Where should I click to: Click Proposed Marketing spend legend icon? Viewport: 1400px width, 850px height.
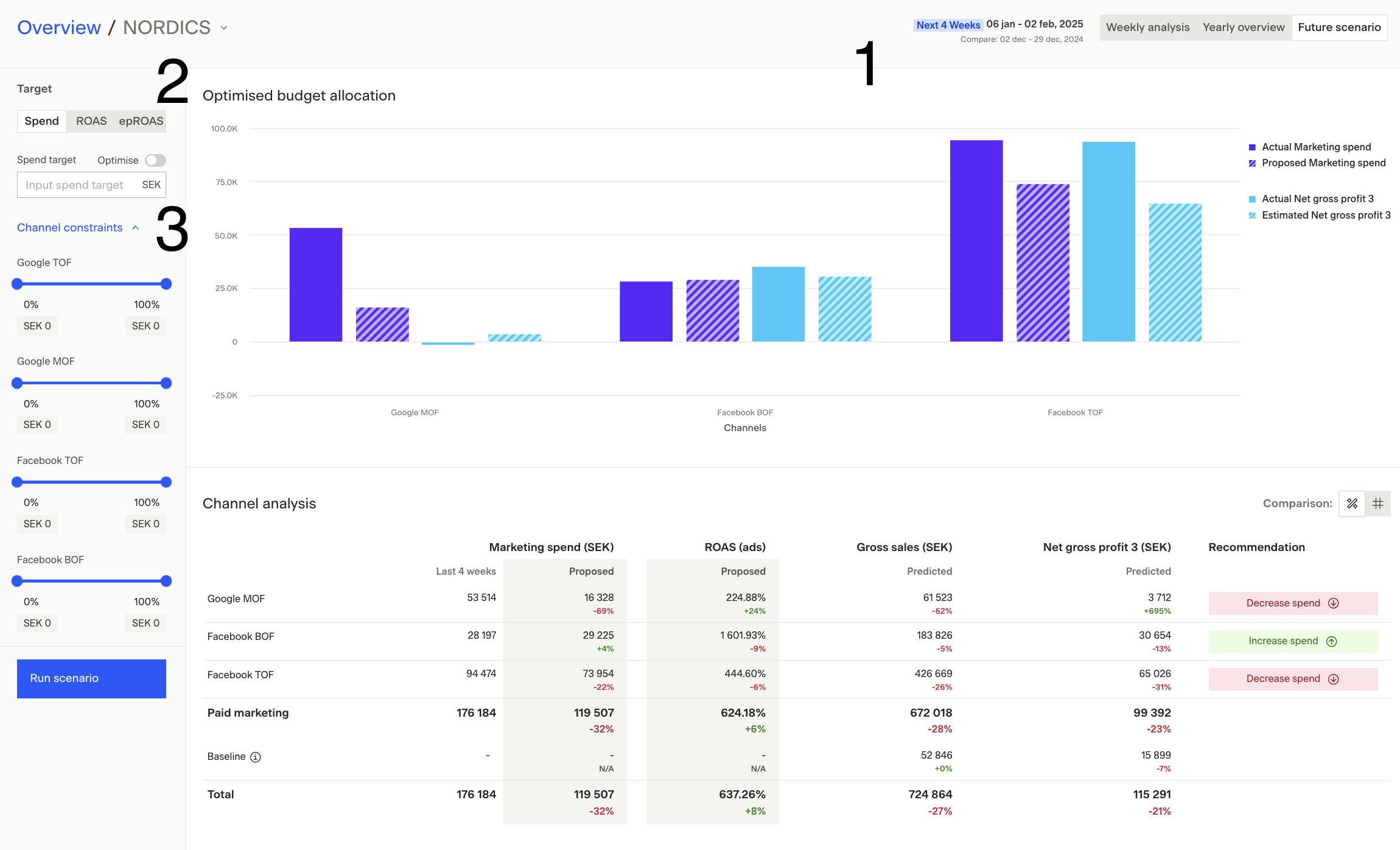pos(1252,163)
